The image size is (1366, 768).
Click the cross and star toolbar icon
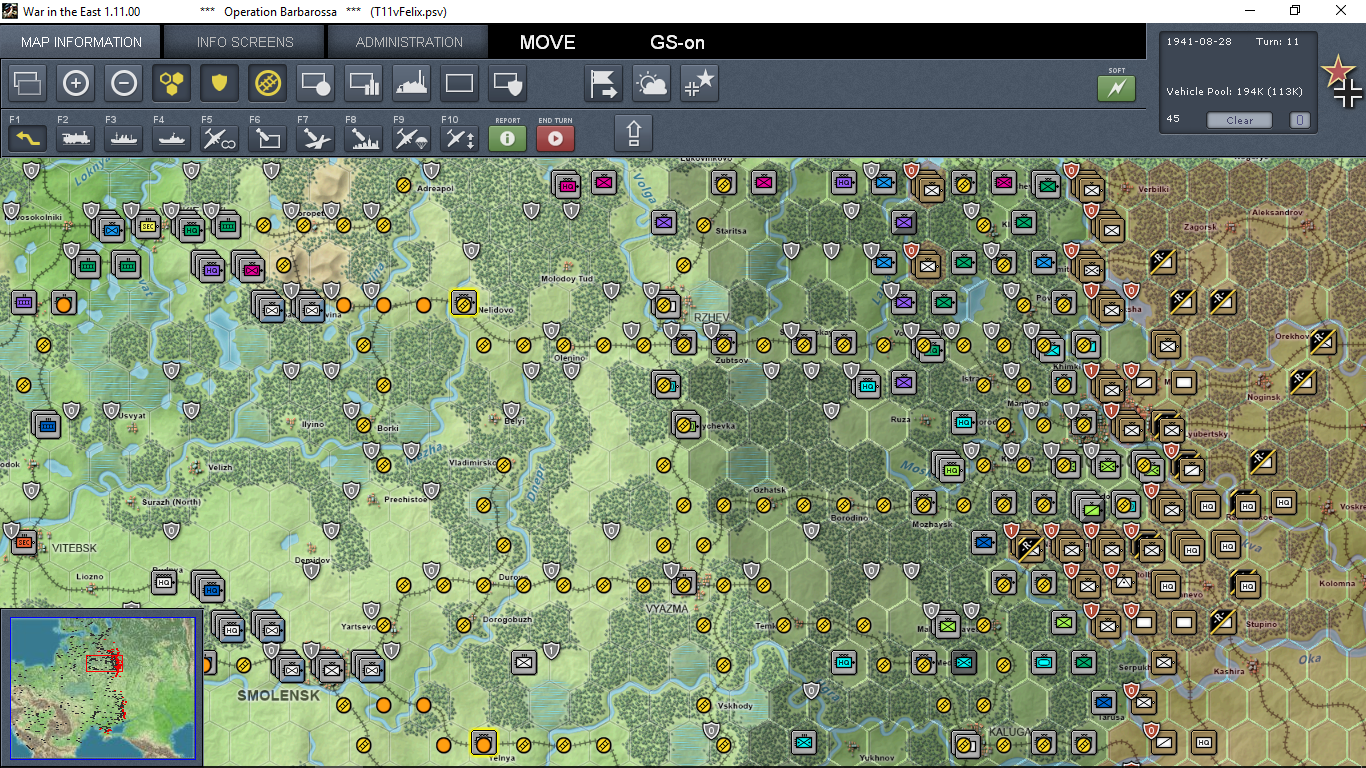[700, 84]
